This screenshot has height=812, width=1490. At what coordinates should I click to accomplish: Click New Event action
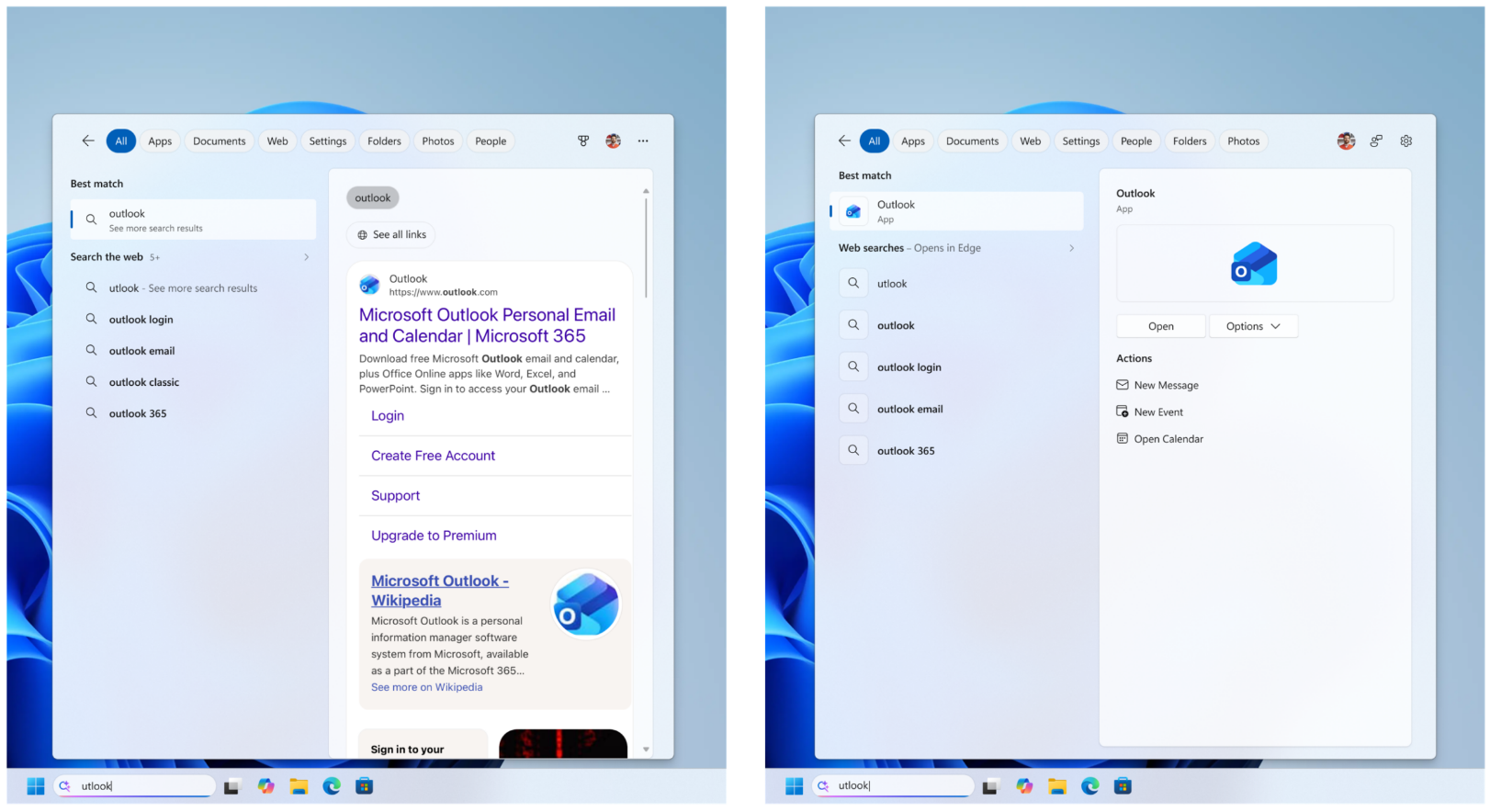click(1150, 412)
